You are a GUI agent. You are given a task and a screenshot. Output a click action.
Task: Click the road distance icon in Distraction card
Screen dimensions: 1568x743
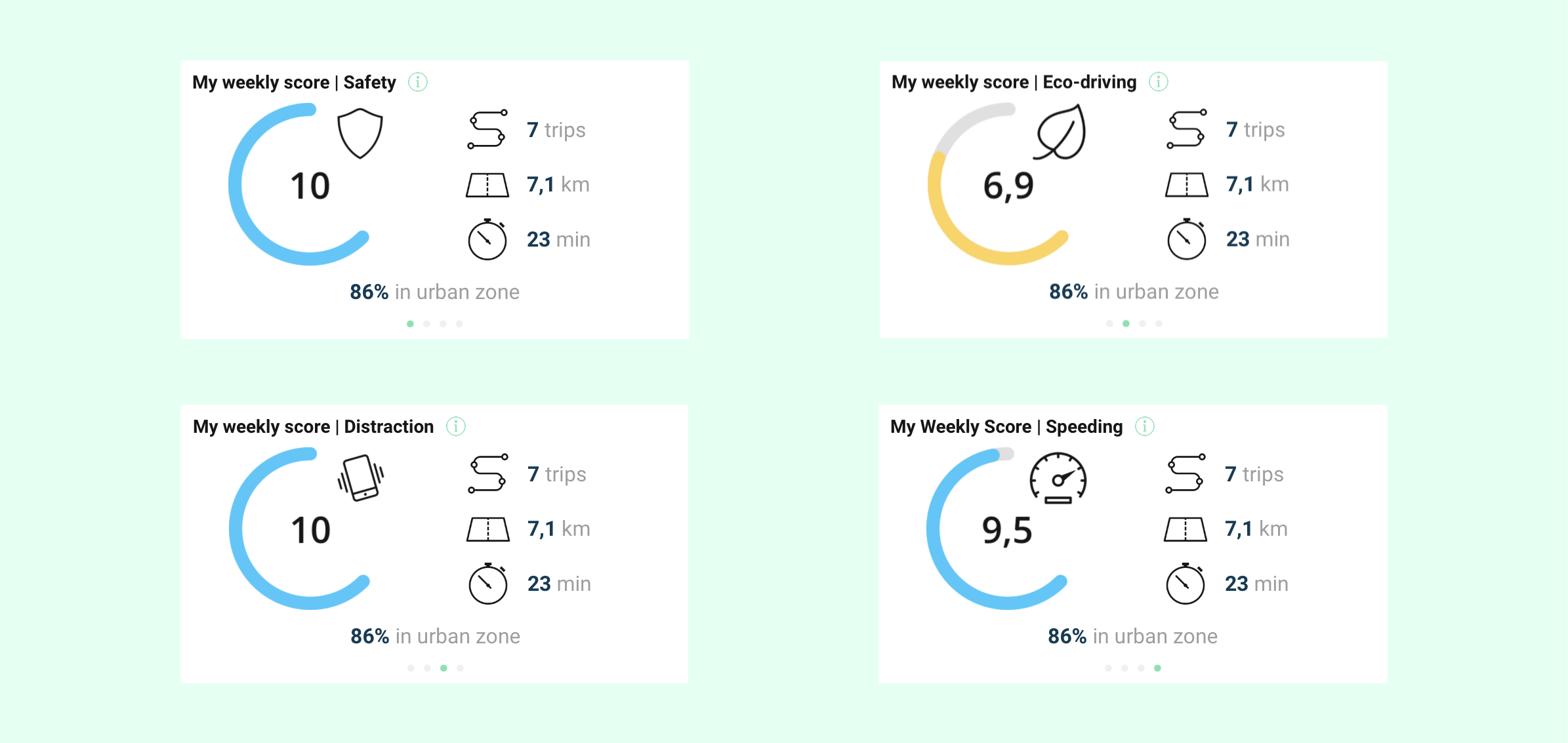tap(487, 529)
